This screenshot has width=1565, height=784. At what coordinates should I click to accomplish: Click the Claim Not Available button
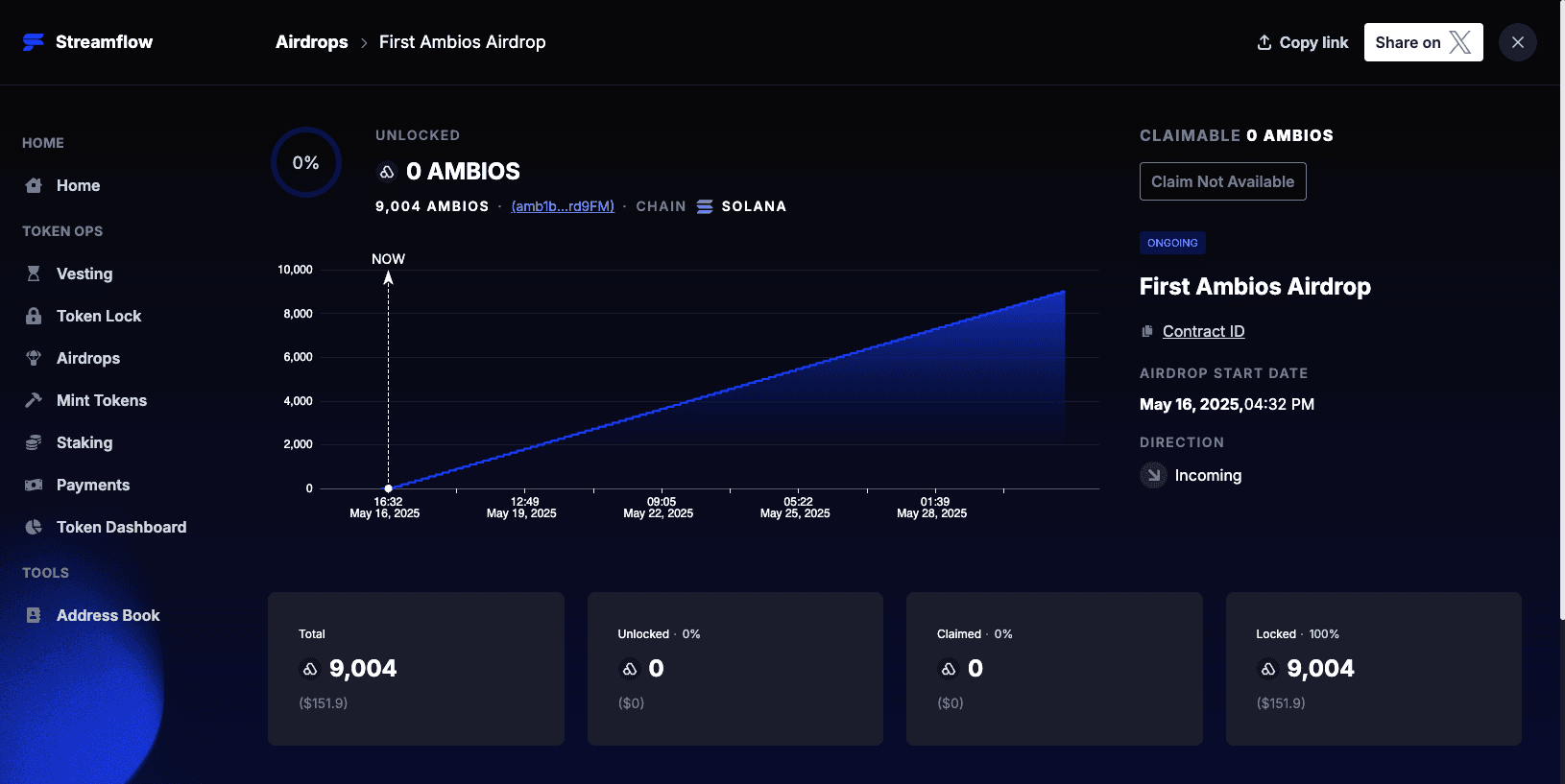(x=1223, y=181)
